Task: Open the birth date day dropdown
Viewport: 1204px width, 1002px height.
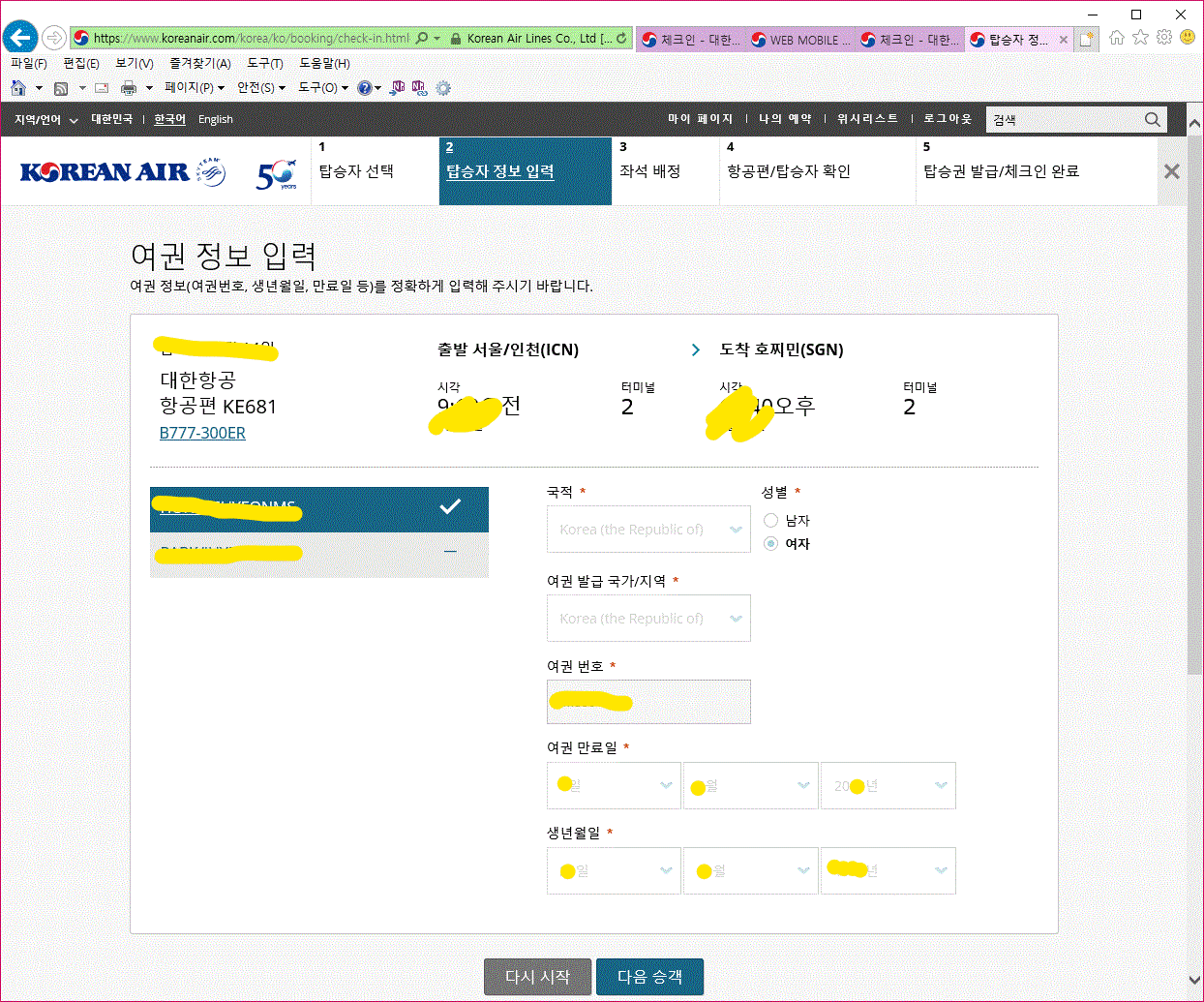Action: pyautogui.click(x=614, y=870)
